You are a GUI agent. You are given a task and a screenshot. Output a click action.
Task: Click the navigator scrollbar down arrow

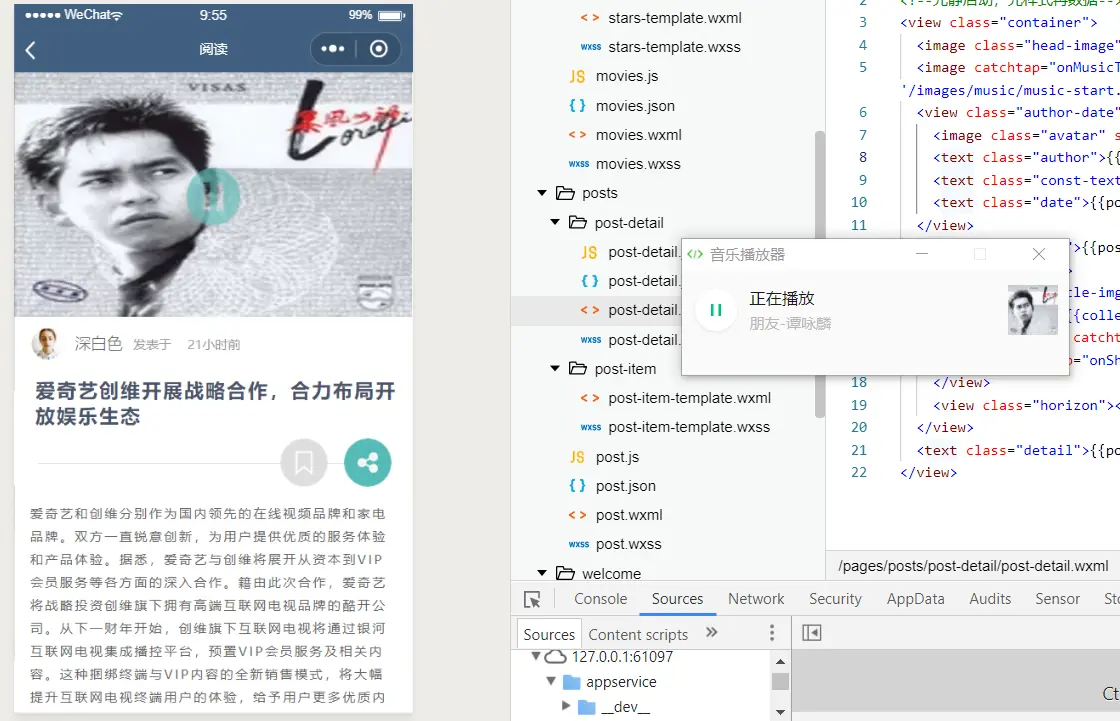(780, 712)
